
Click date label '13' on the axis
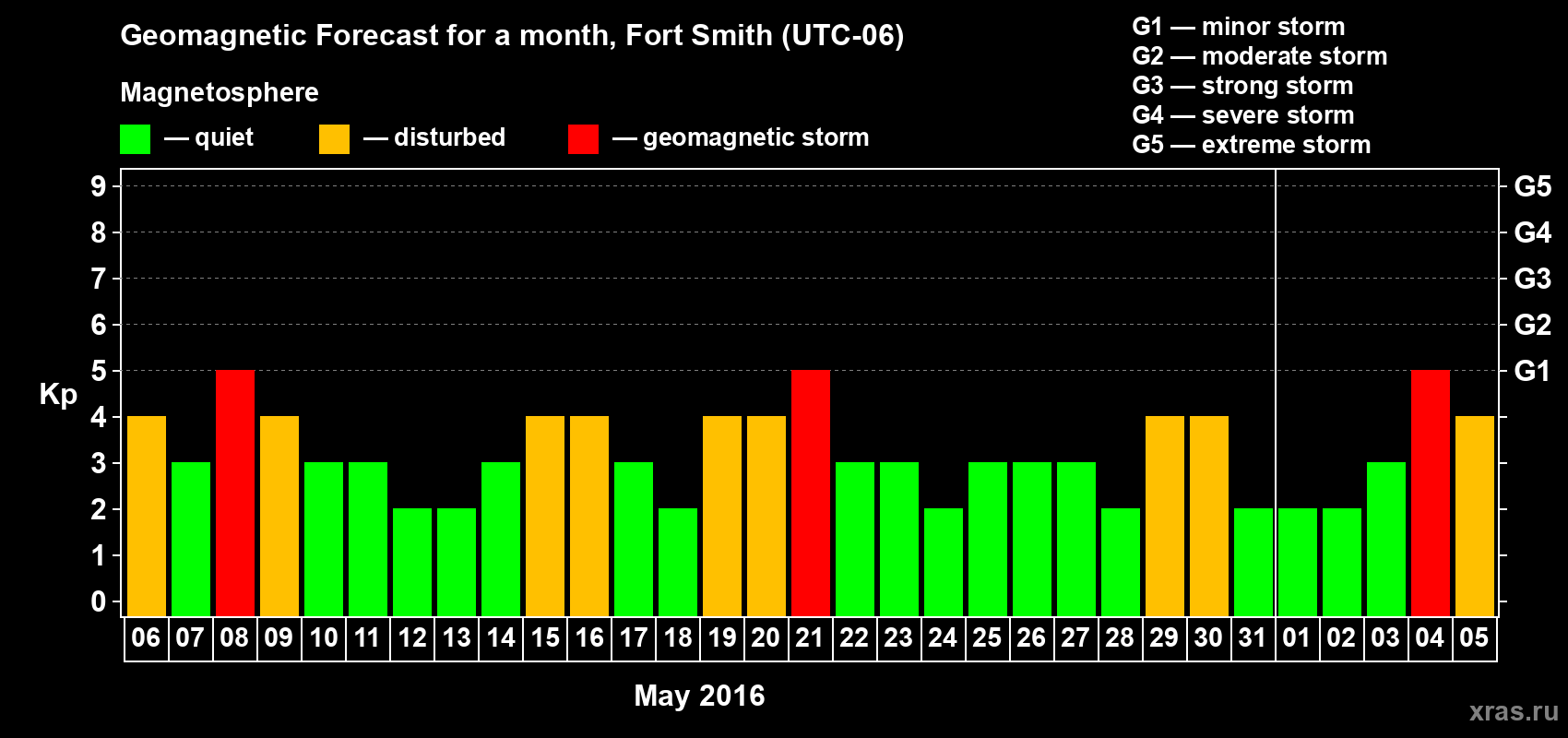[x=456, y=638]
